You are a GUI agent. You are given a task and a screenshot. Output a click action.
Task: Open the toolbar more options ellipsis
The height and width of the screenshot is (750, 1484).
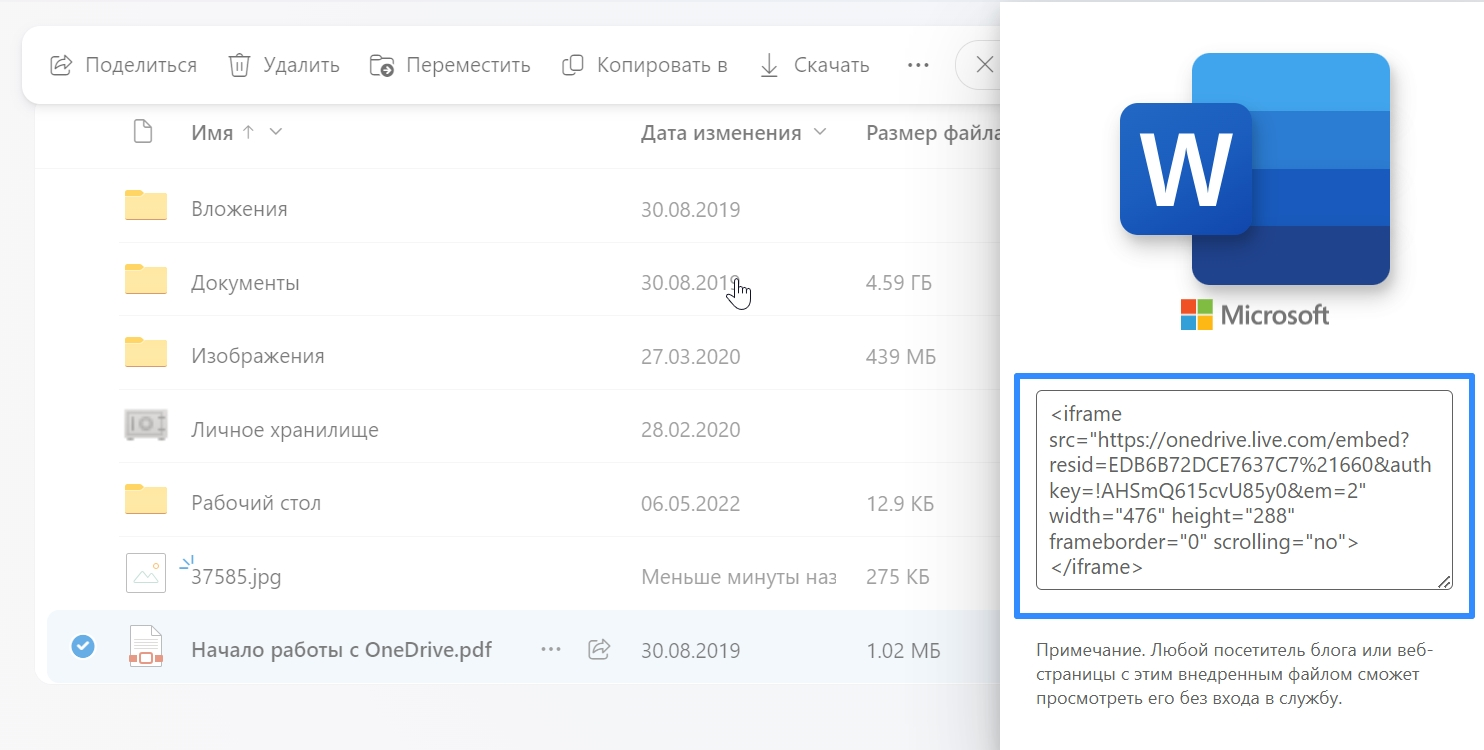coord(918,65)
